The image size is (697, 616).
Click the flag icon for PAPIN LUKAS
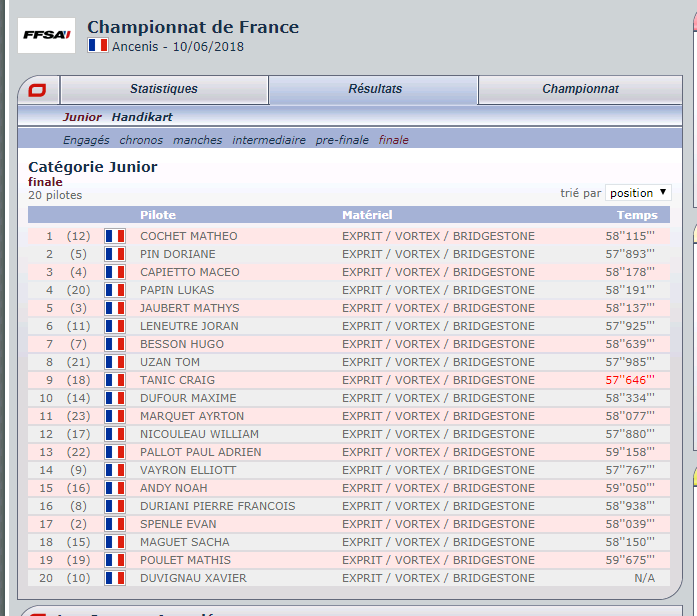click(115, 290)
